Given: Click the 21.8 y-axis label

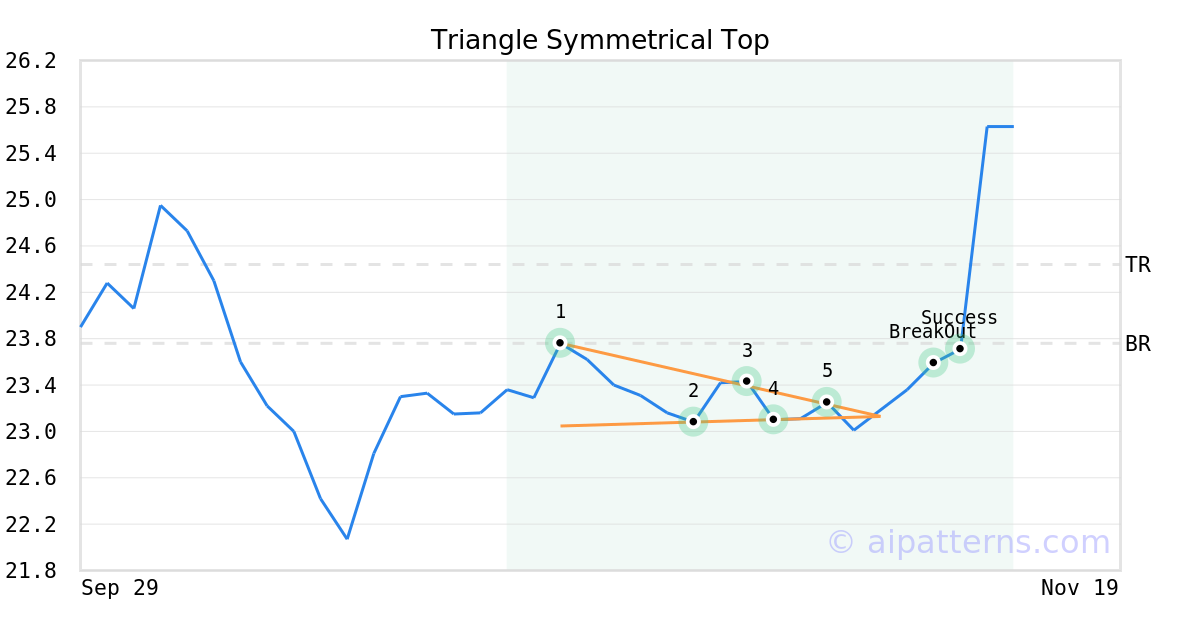Looking at the screenshot, I should coord(31,571).
